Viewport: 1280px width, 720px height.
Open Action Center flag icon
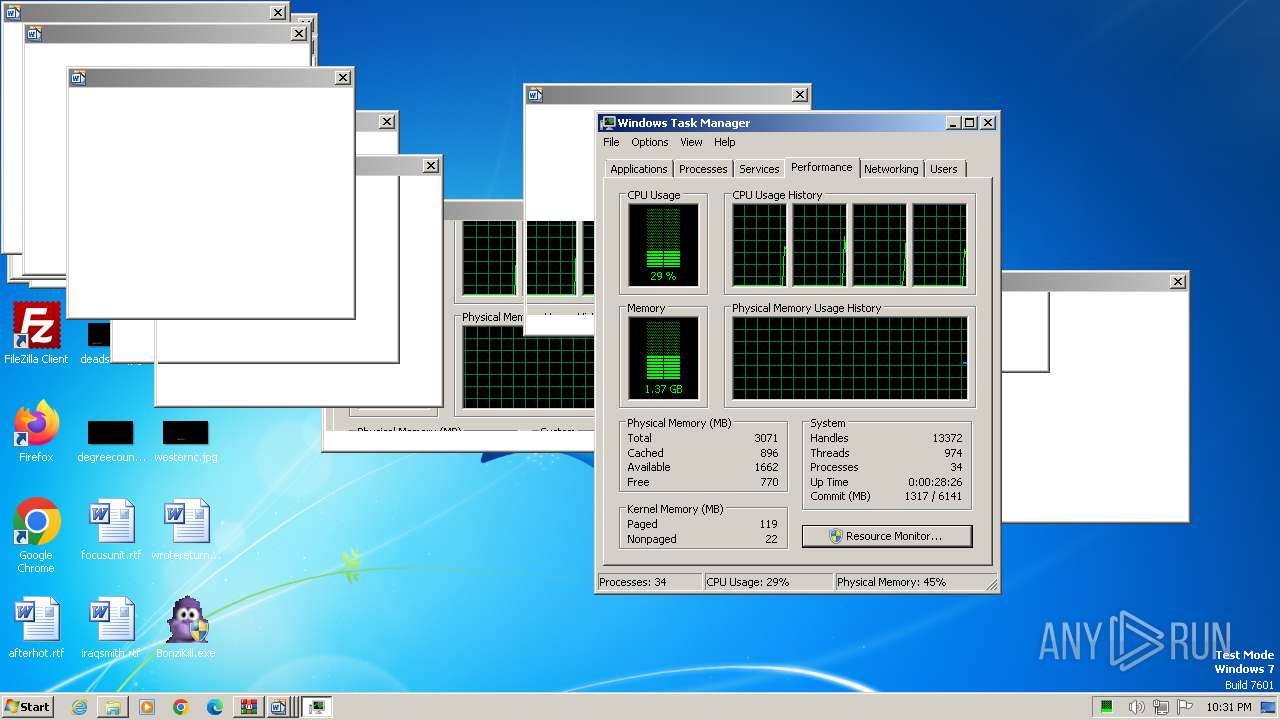coord(1185,707)
